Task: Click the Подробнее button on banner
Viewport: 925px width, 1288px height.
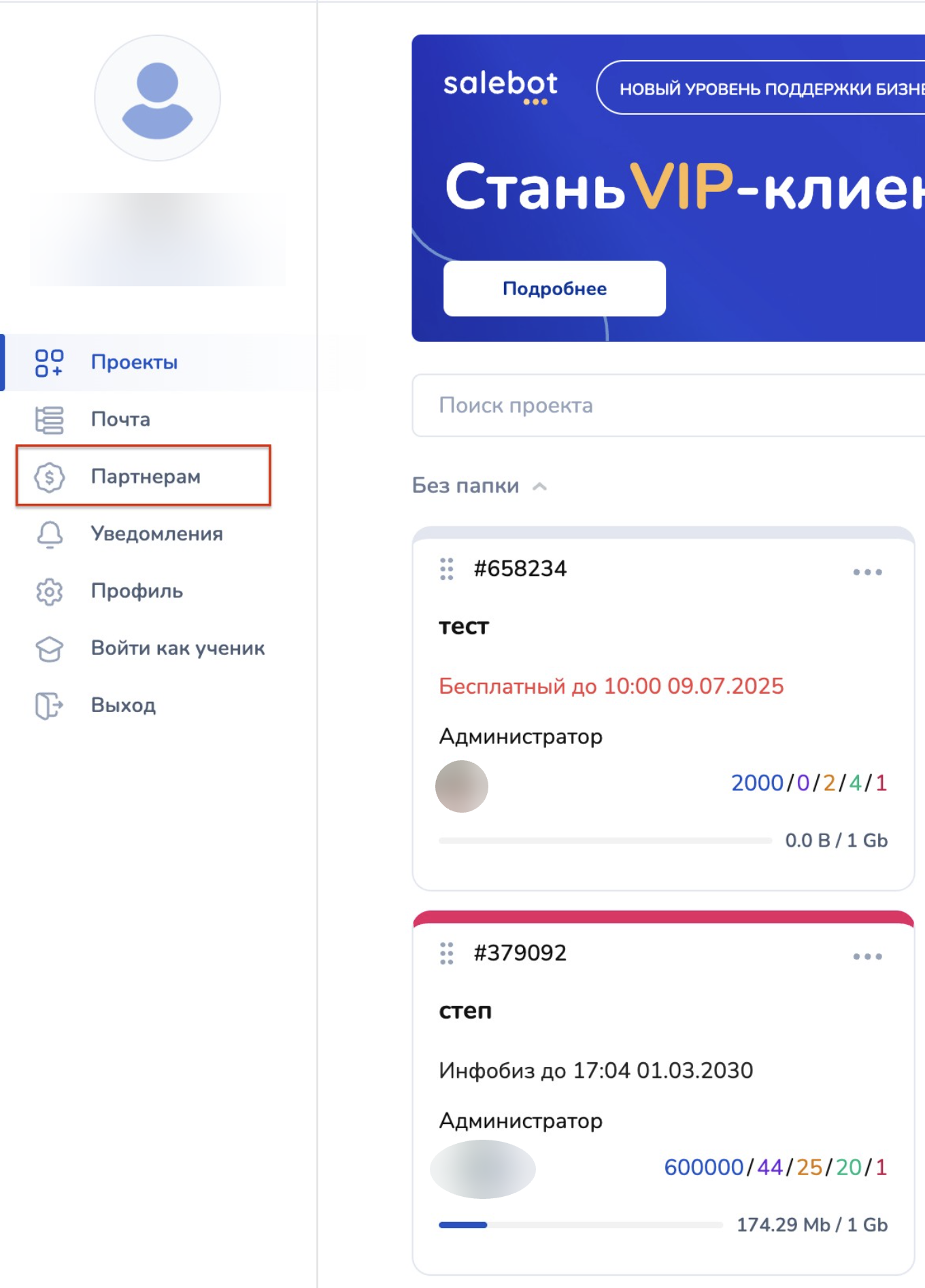Action: pos(554,288)
